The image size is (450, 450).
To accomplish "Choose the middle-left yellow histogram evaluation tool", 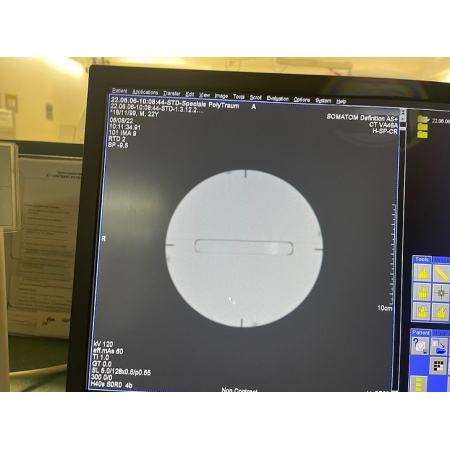I will pyautogui.click(x=422, y=292).
